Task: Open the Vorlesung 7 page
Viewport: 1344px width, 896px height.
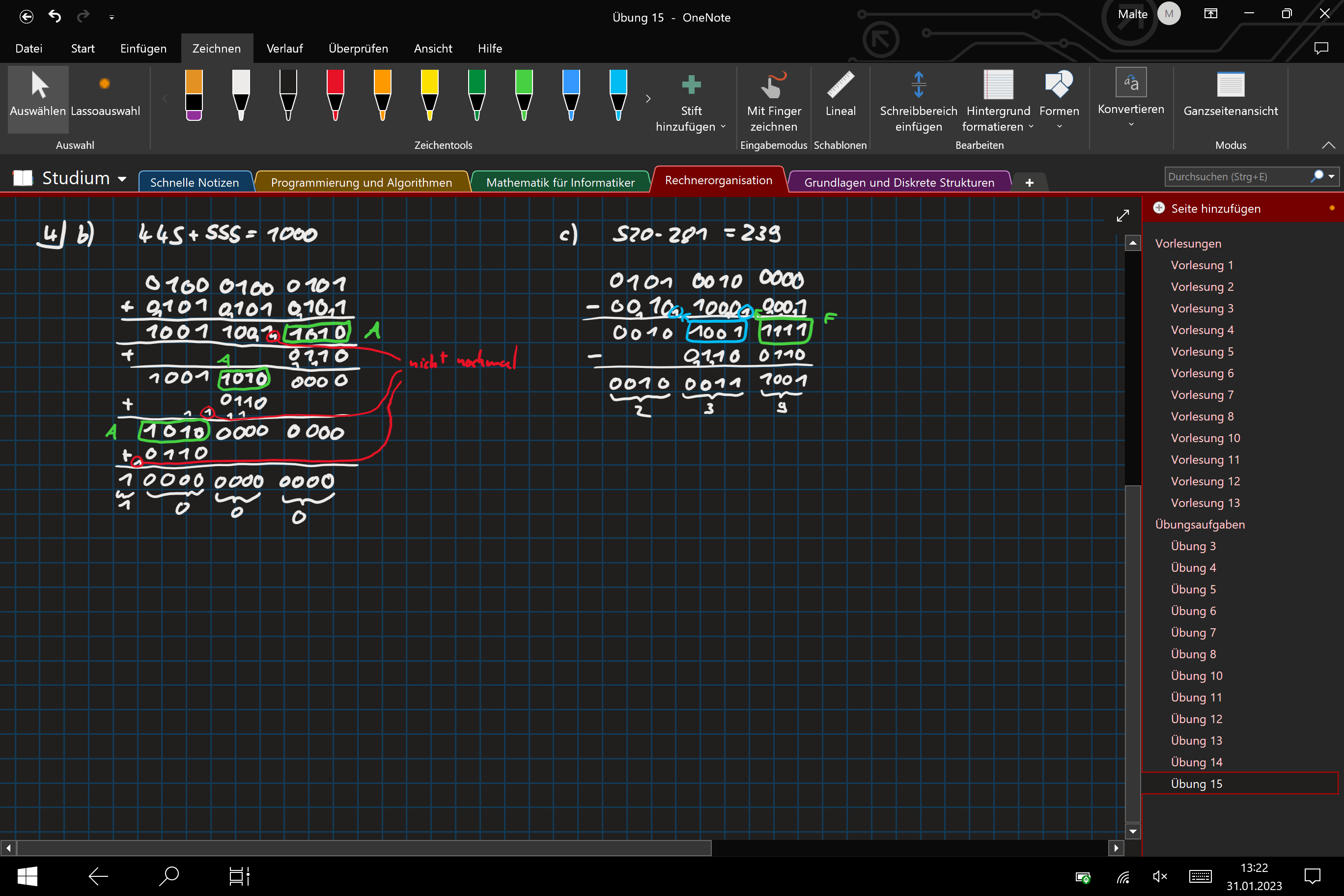Action: pos(1202,394)
